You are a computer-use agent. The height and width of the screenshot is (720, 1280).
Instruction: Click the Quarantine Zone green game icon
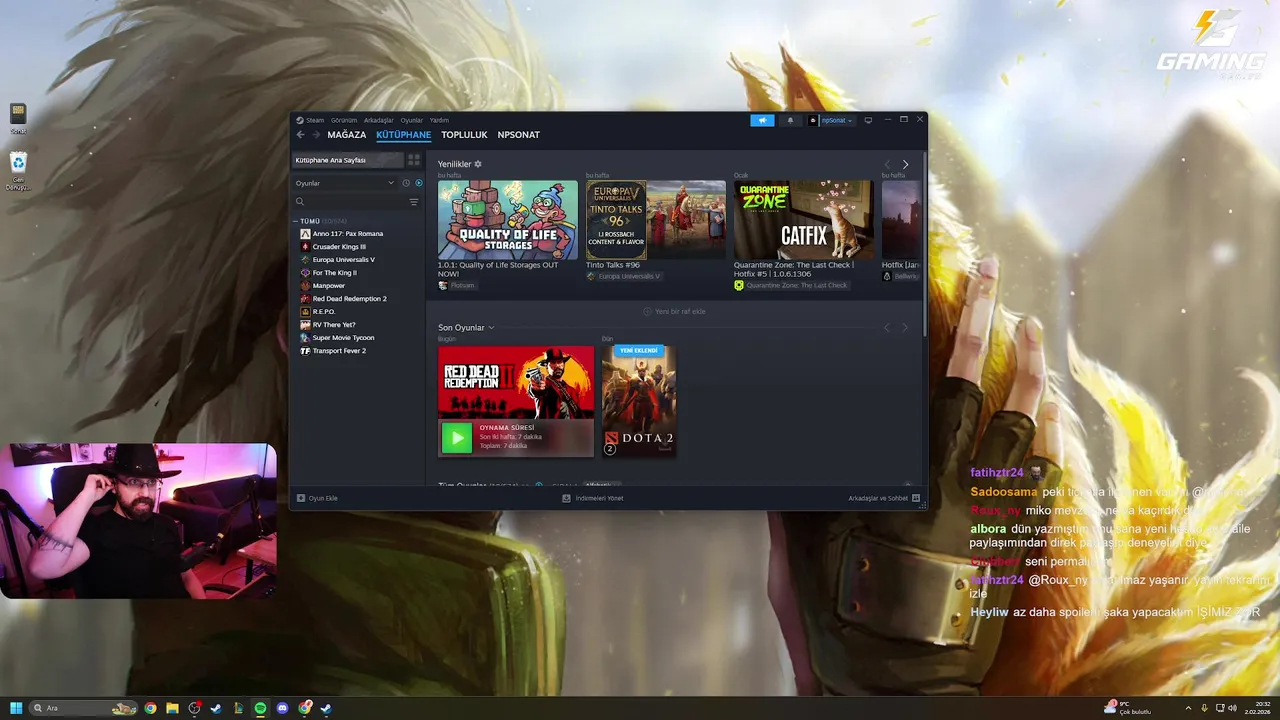click(739, 285)
